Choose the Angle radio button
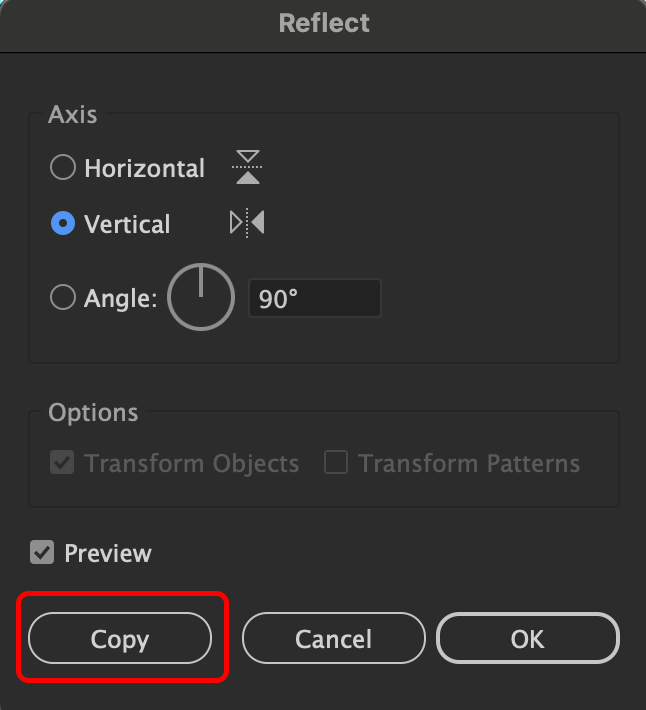Image resolution: width=646 pixels, height=710 pixels. (63, 297)
